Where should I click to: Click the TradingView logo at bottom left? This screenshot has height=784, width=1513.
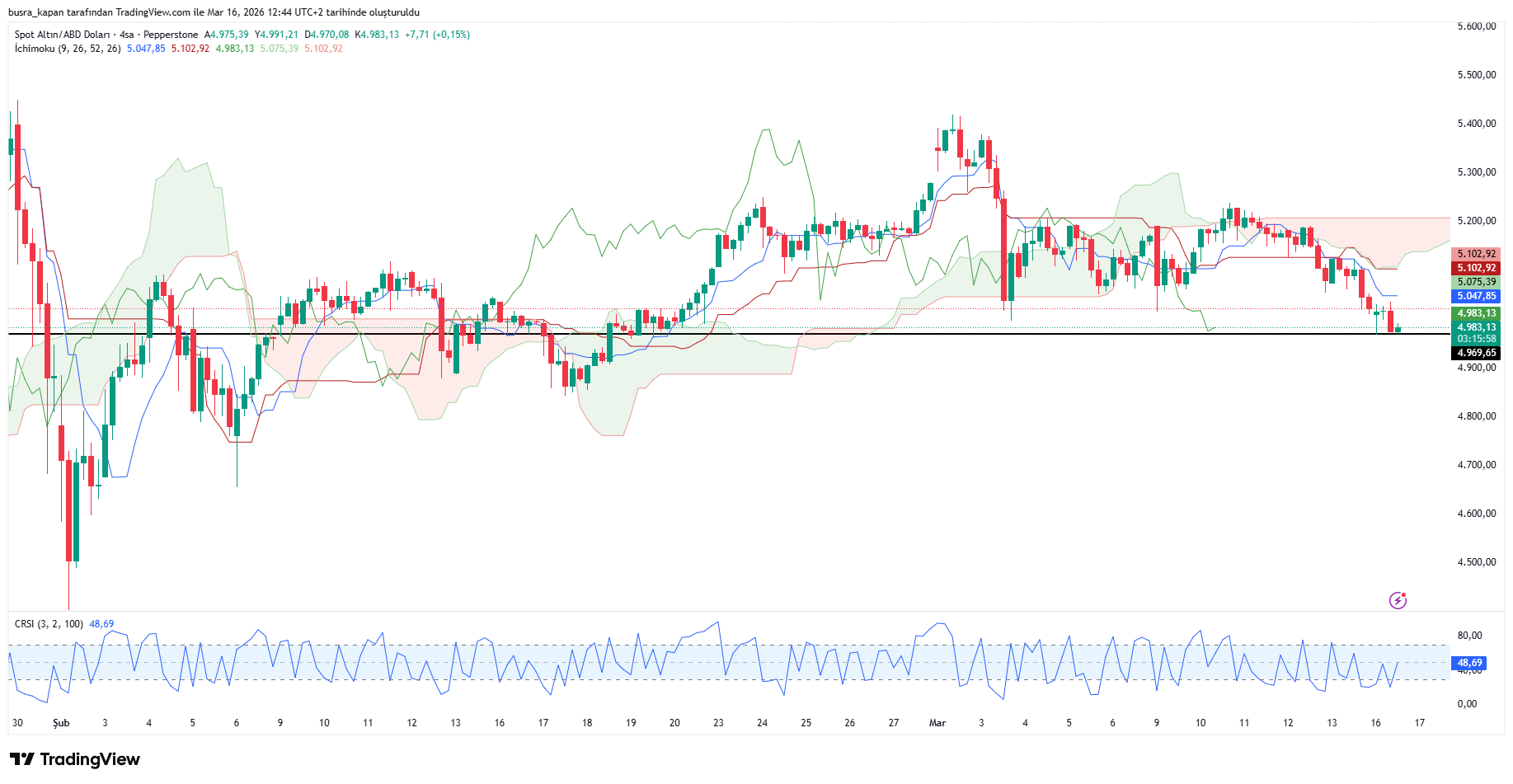click(x=75, y=759)
